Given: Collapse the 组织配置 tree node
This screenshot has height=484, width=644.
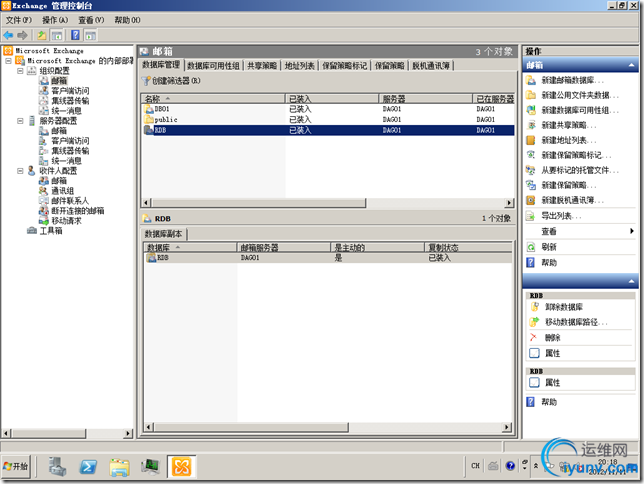Looking at the screenshot, I should tap(20, 71).
